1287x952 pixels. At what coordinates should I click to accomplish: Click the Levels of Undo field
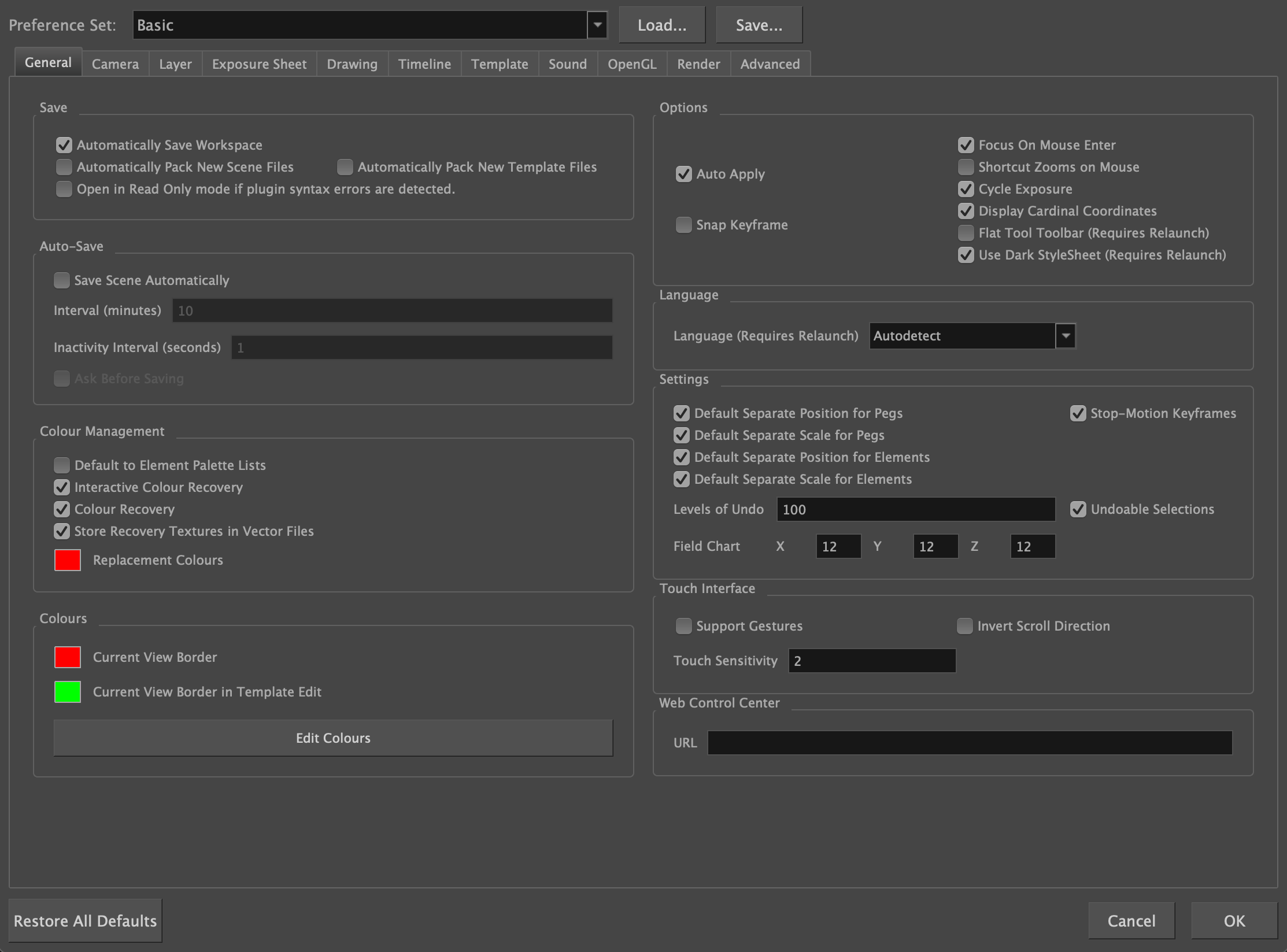[x=915, y=509]
